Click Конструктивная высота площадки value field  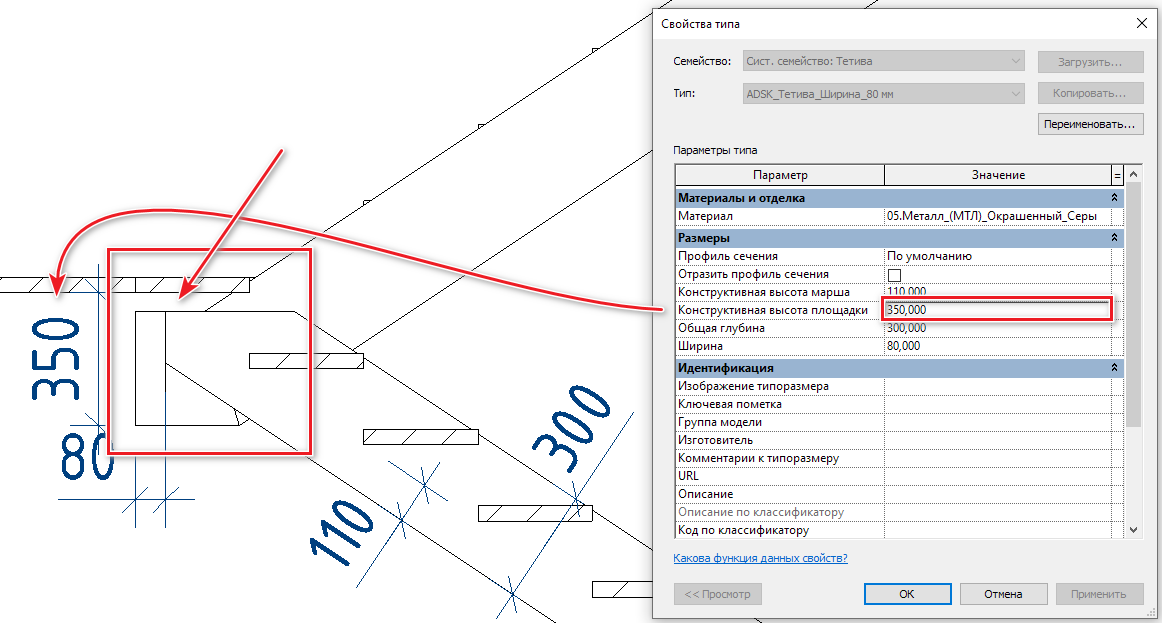coord(997,310)
